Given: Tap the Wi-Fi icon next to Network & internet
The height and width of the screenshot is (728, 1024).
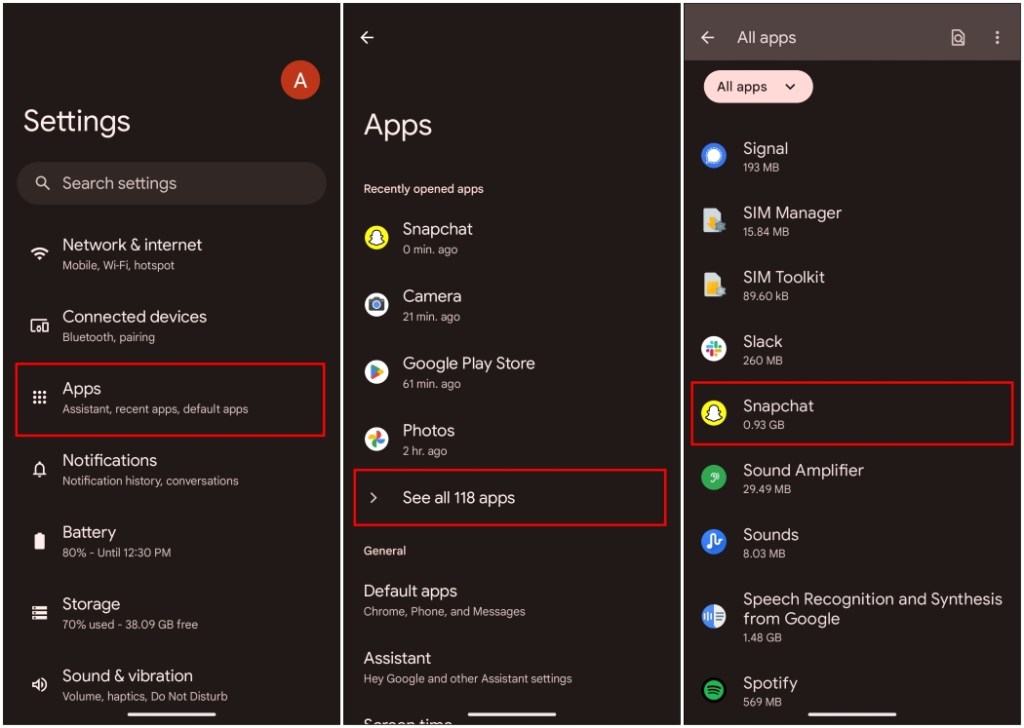Looking at the screenshot, I should point(40,254).
